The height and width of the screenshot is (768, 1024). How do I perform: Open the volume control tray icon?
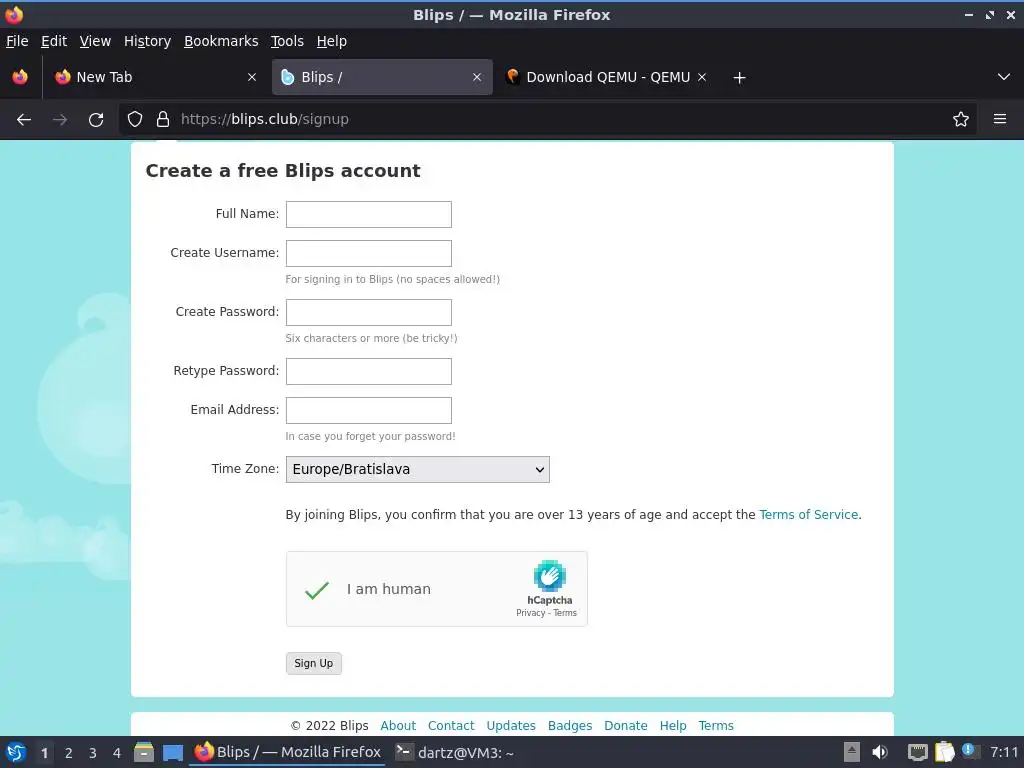pyautogui.click(x=880, y=752)
